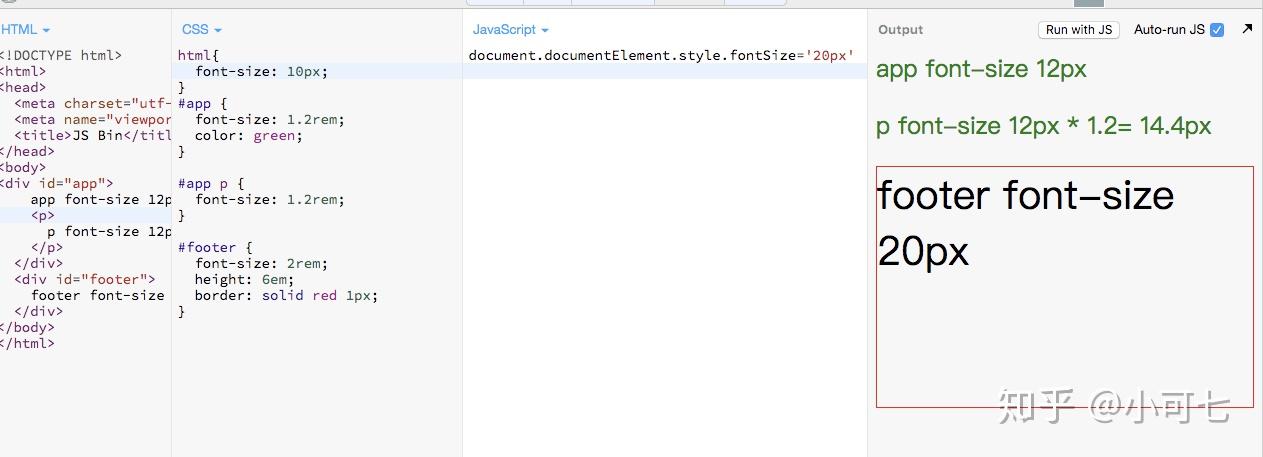The height and width of the screenshot is (457, 1263).
Task: Click the Run with JS button
Action: (1079, 30)
